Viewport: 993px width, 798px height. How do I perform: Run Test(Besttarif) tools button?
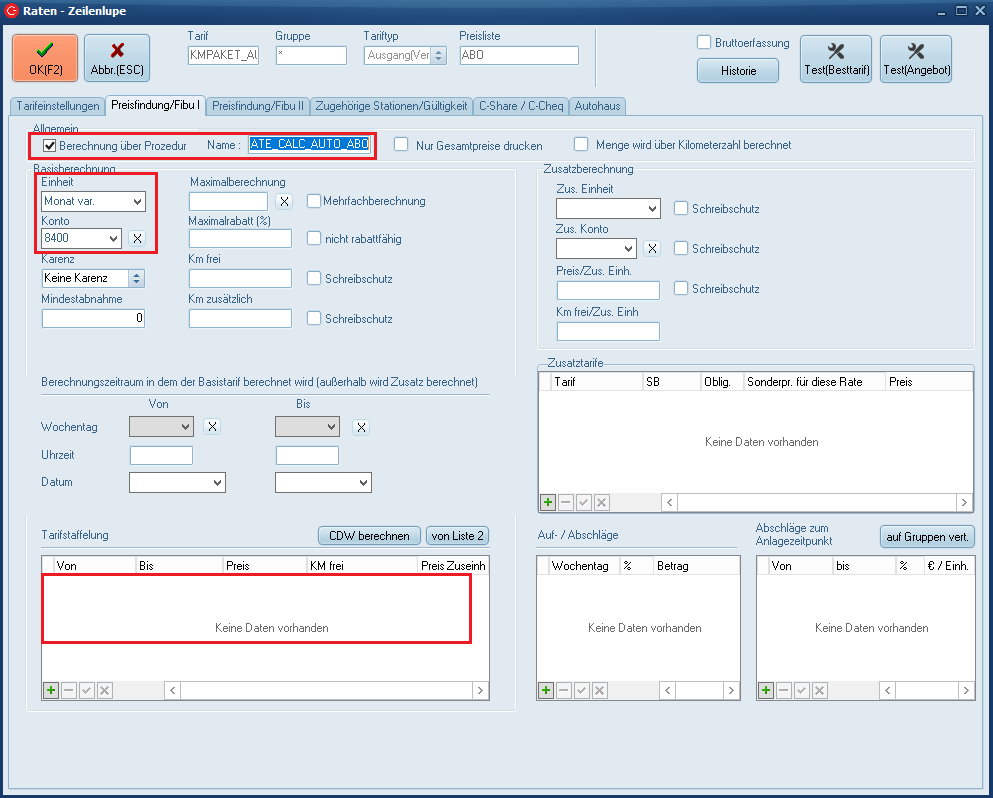coord(835,58)
